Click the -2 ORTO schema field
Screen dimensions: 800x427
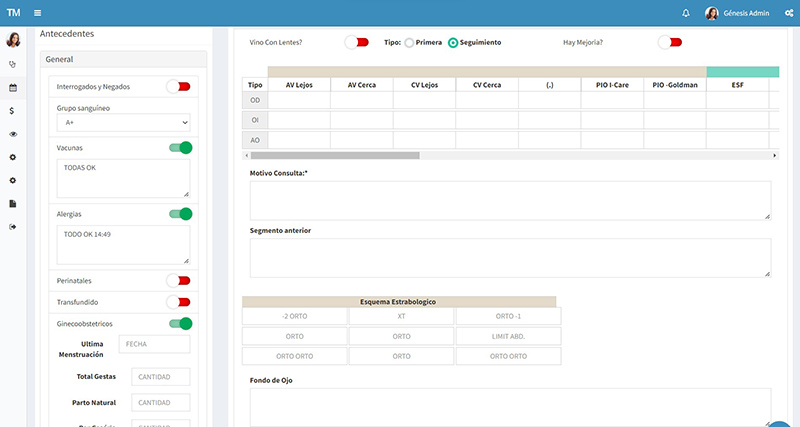tap(295, 316)
